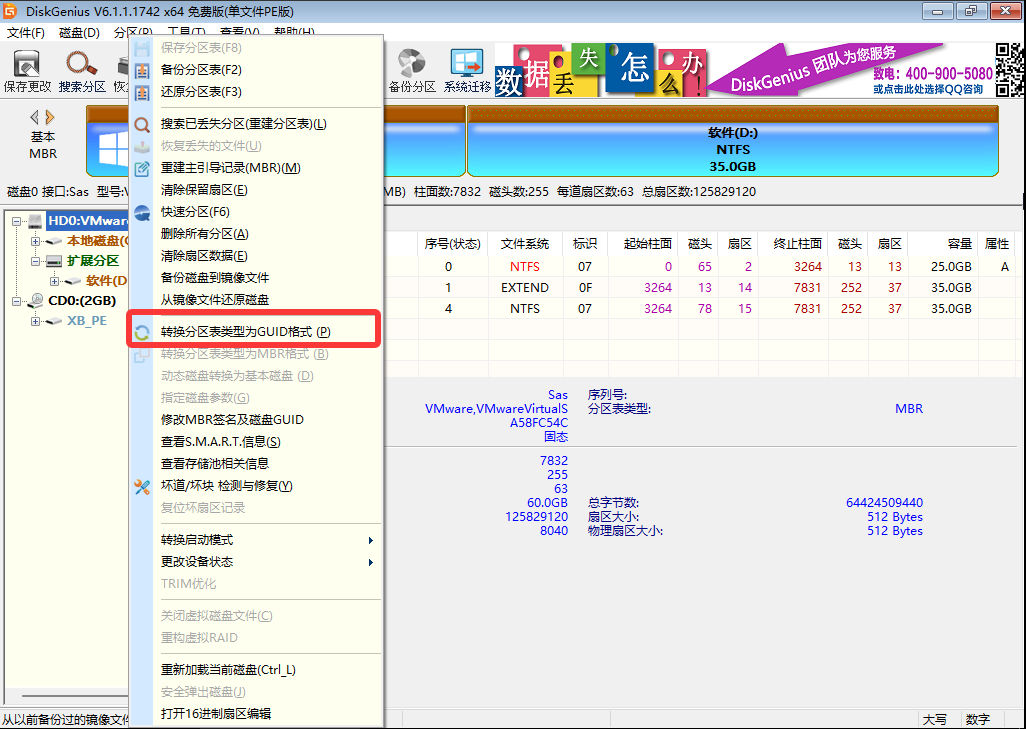Open the 工具(T) menu
Viewport: 1026px width, 729px height.
point(183,31)
